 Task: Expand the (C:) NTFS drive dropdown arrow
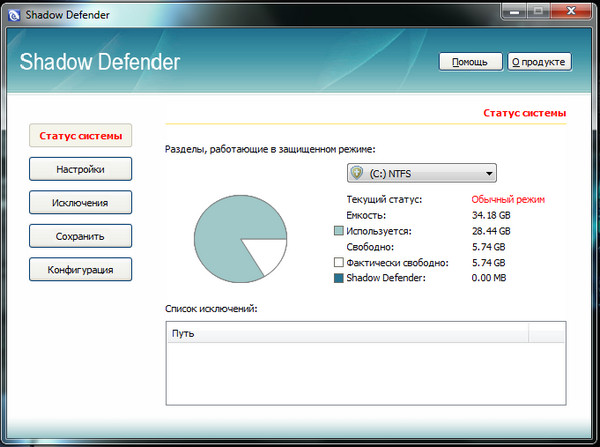pos(491,172)
